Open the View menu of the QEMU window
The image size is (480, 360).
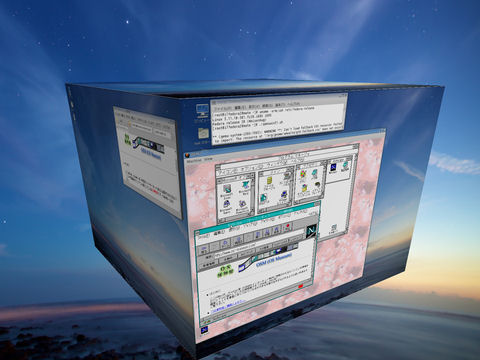coord(208,159)
